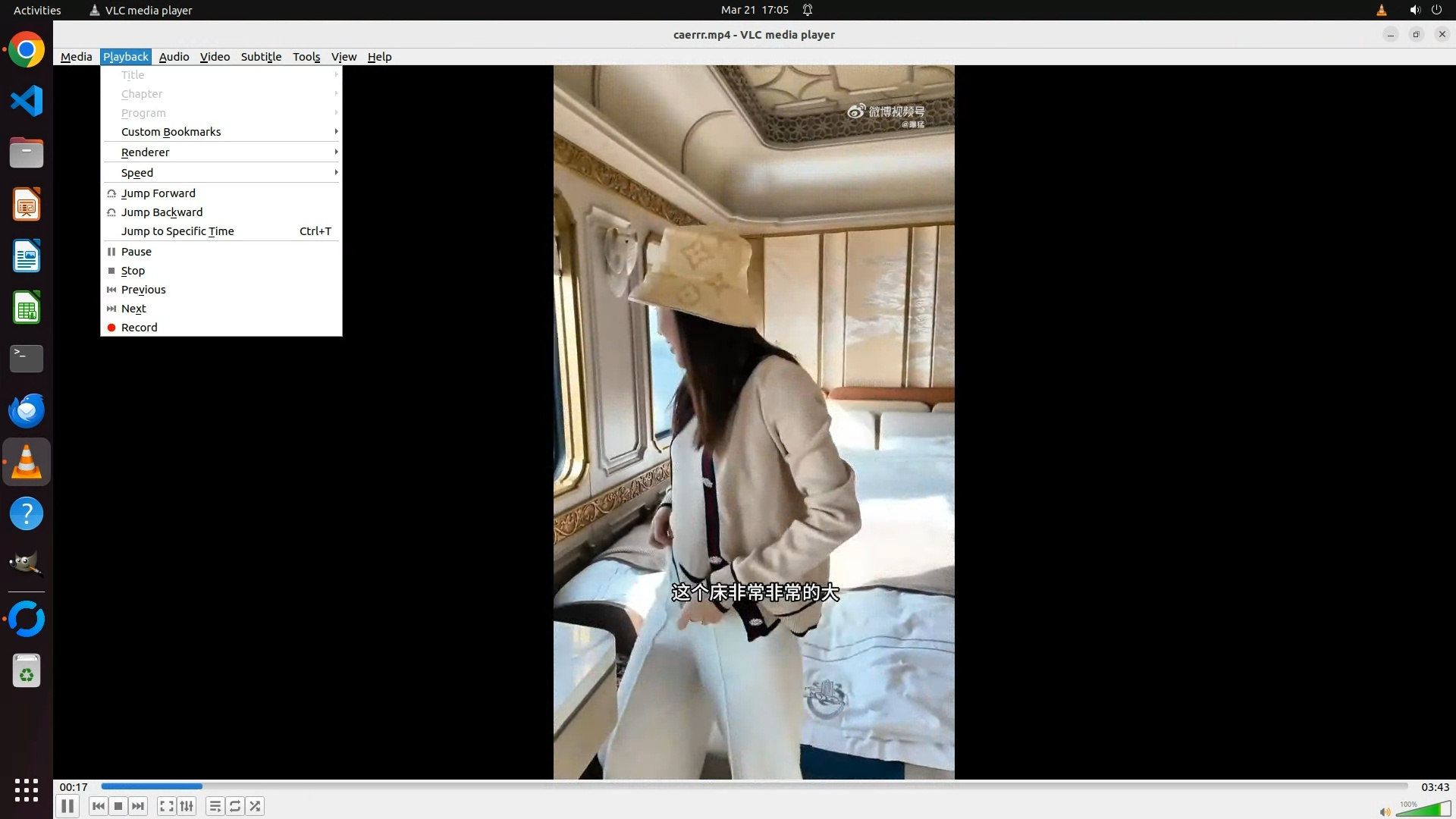
Task: Skip to next media track icon
Action: point(138,806)
